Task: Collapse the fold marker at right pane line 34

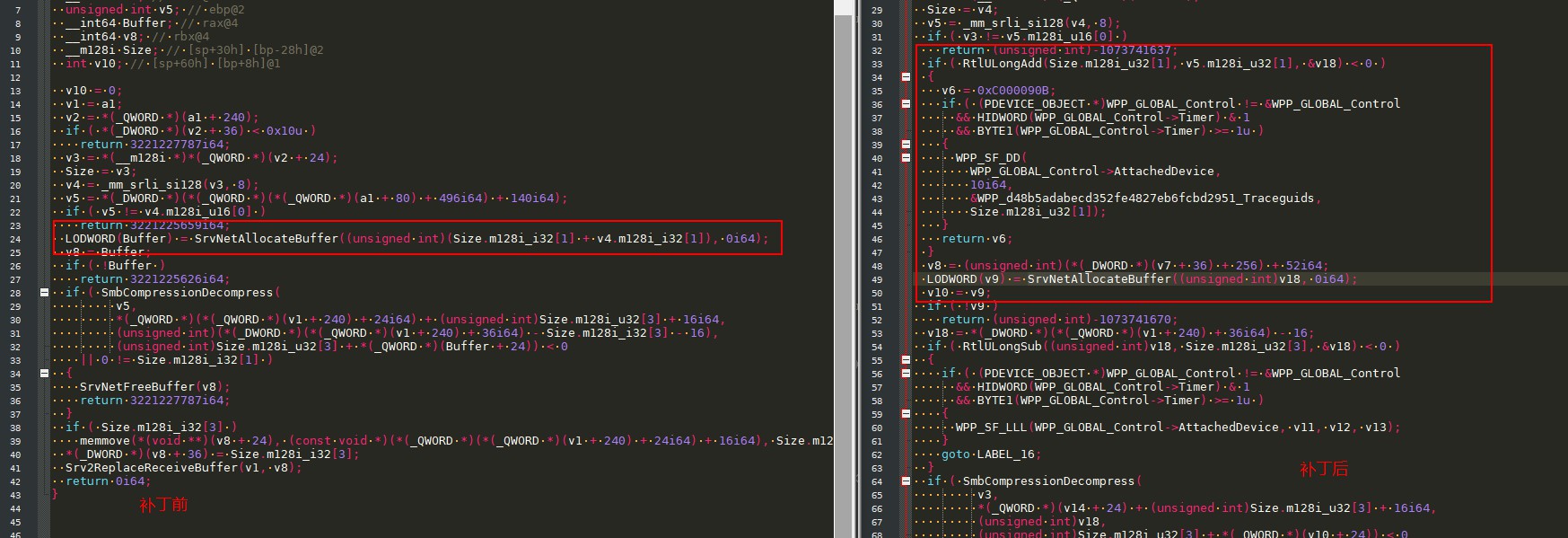Action: click(906, 76)
